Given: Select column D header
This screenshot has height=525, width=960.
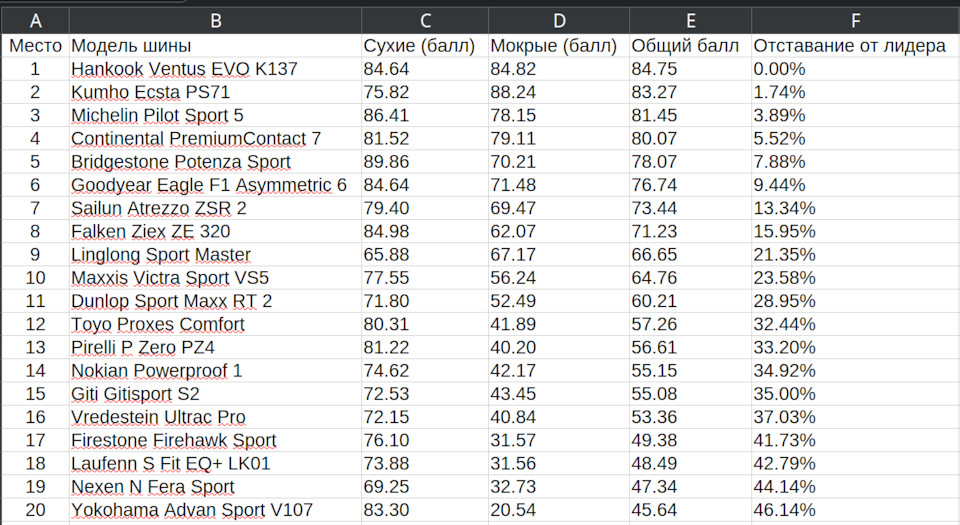Looking at the screenshot, I should 559,21.
